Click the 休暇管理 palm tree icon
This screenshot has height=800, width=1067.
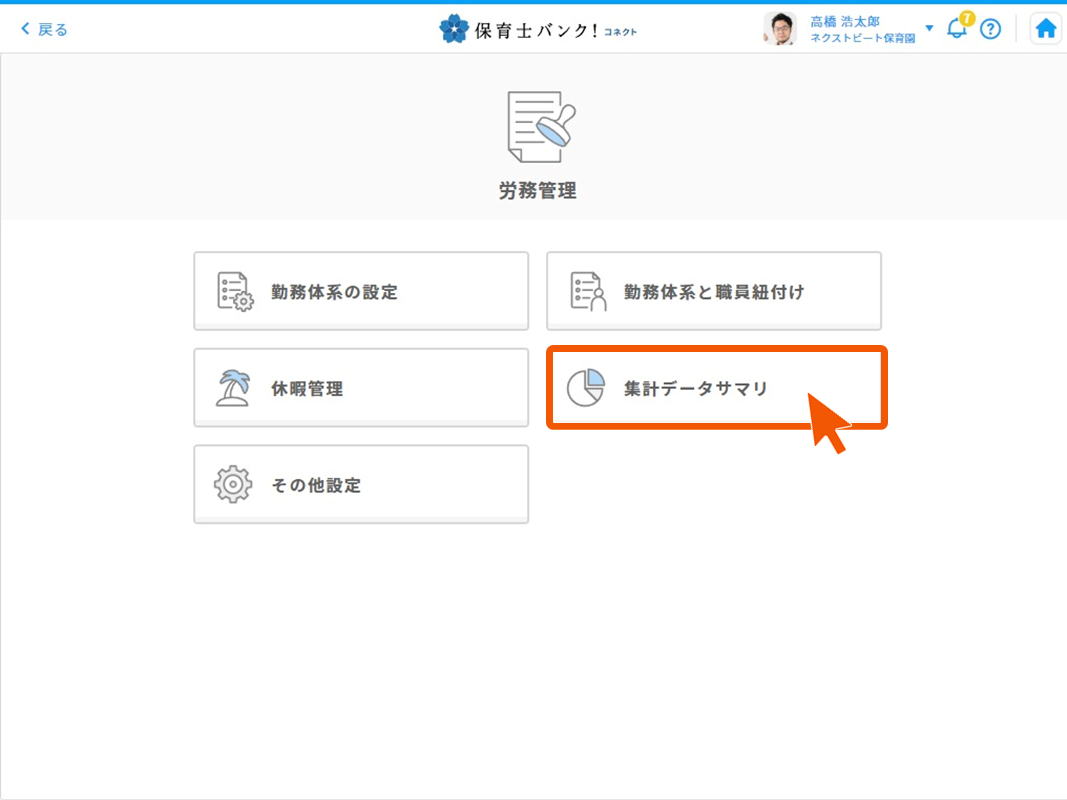coord(234,388)
